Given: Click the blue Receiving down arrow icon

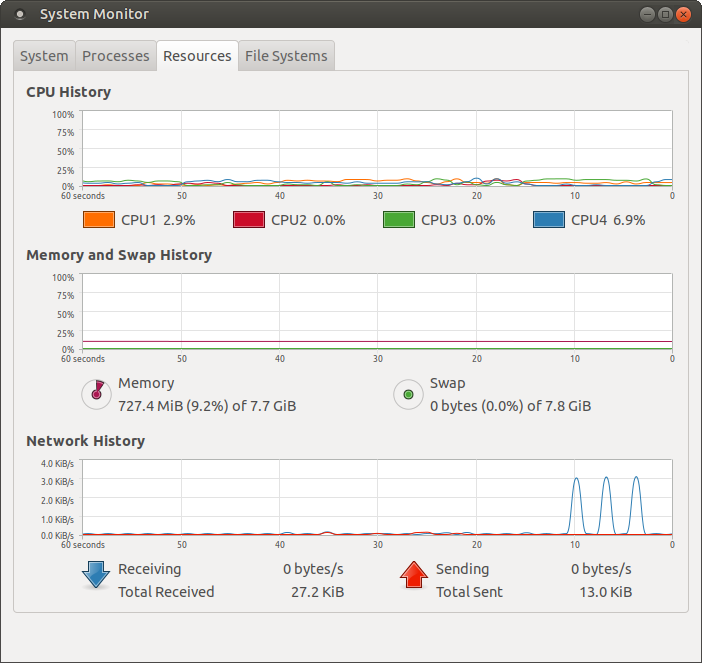Looking at the screenshot, I should point(96,575).
